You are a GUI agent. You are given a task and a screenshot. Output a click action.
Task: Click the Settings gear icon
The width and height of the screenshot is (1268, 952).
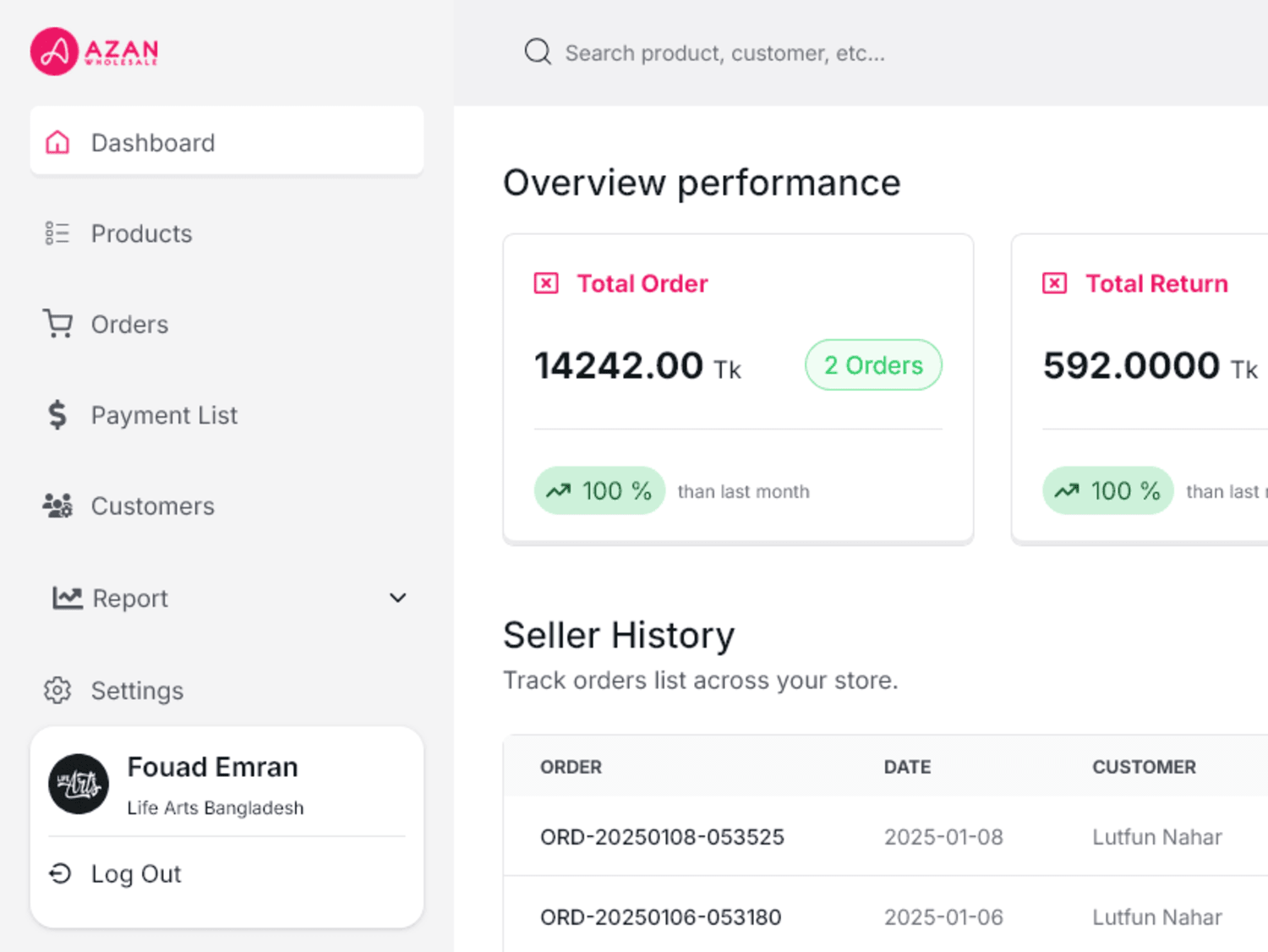pyautogui.click(x=57, y=690)
